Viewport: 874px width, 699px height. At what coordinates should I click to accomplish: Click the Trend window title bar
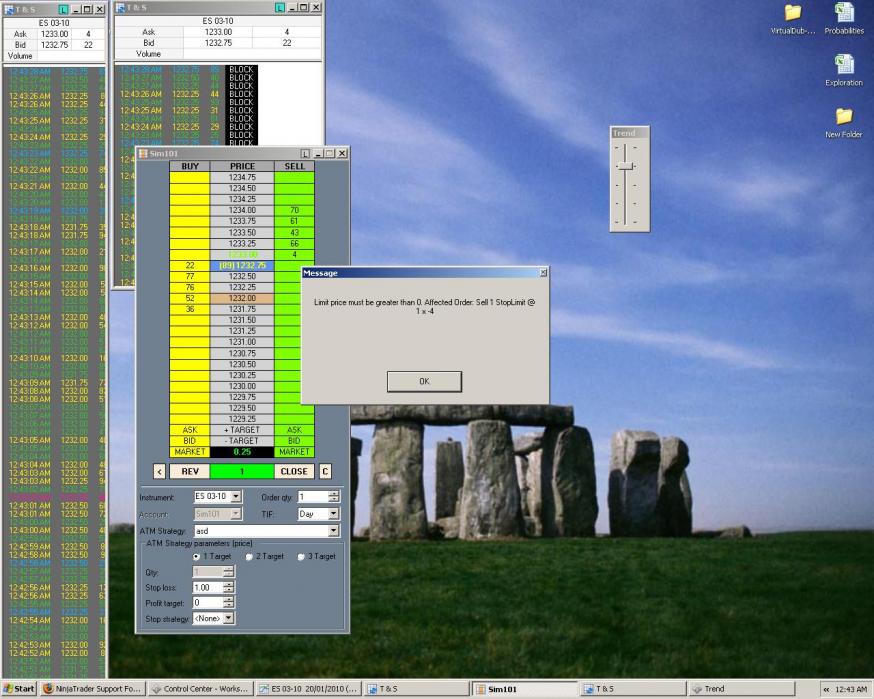coord(629,133)
